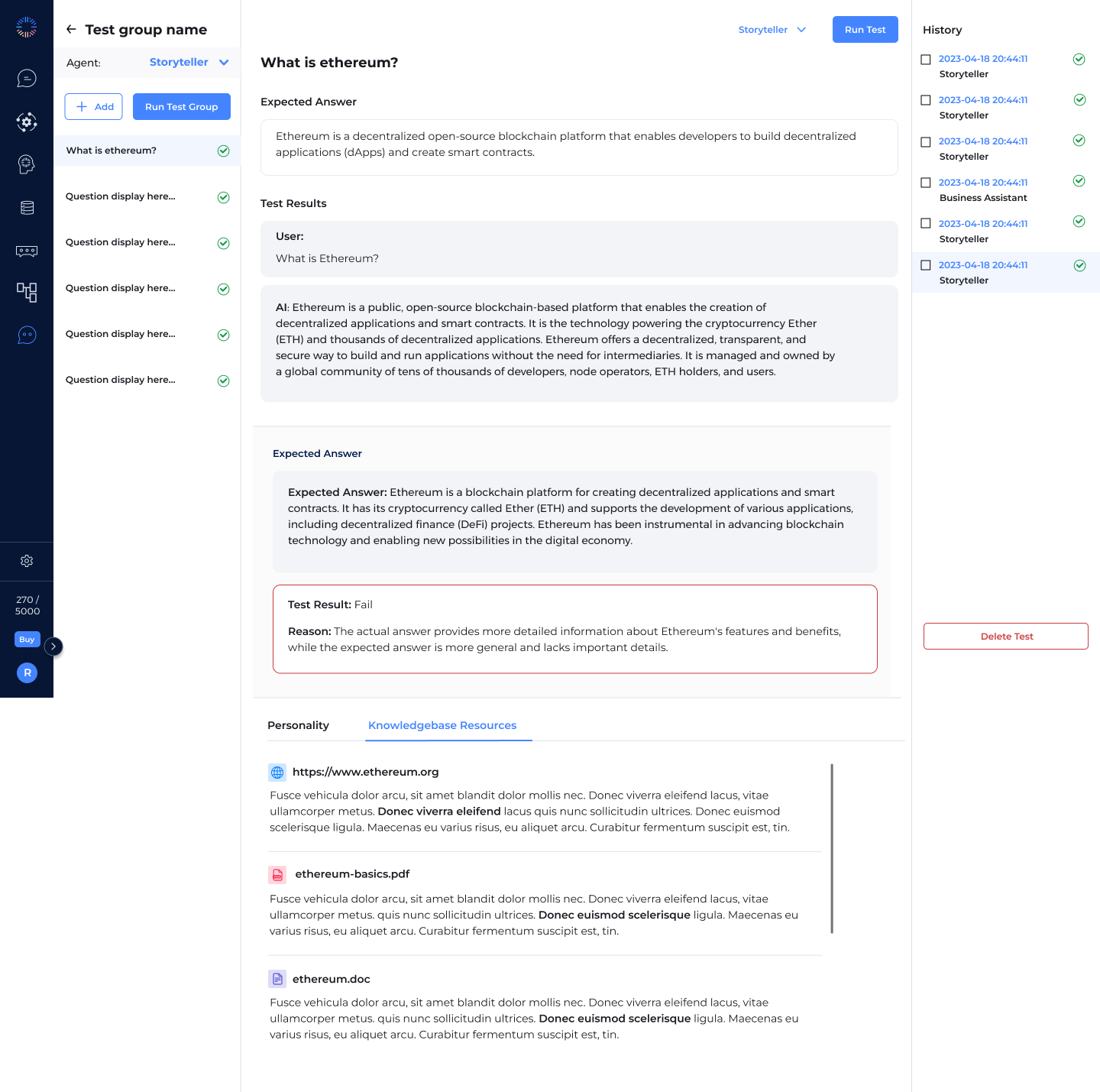Click the Run Test button

[x=865, y=30]
